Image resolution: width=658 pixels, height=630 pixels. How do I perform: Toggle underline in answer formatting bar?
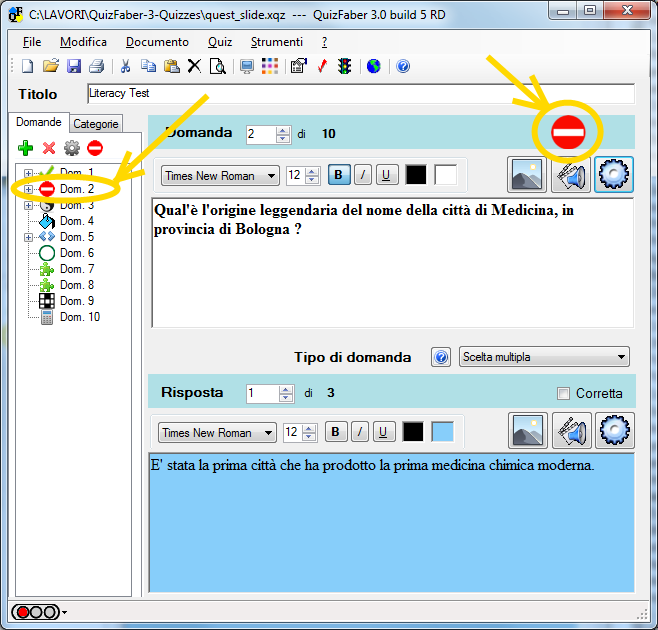pyautogui.click(x=383, y=432)
